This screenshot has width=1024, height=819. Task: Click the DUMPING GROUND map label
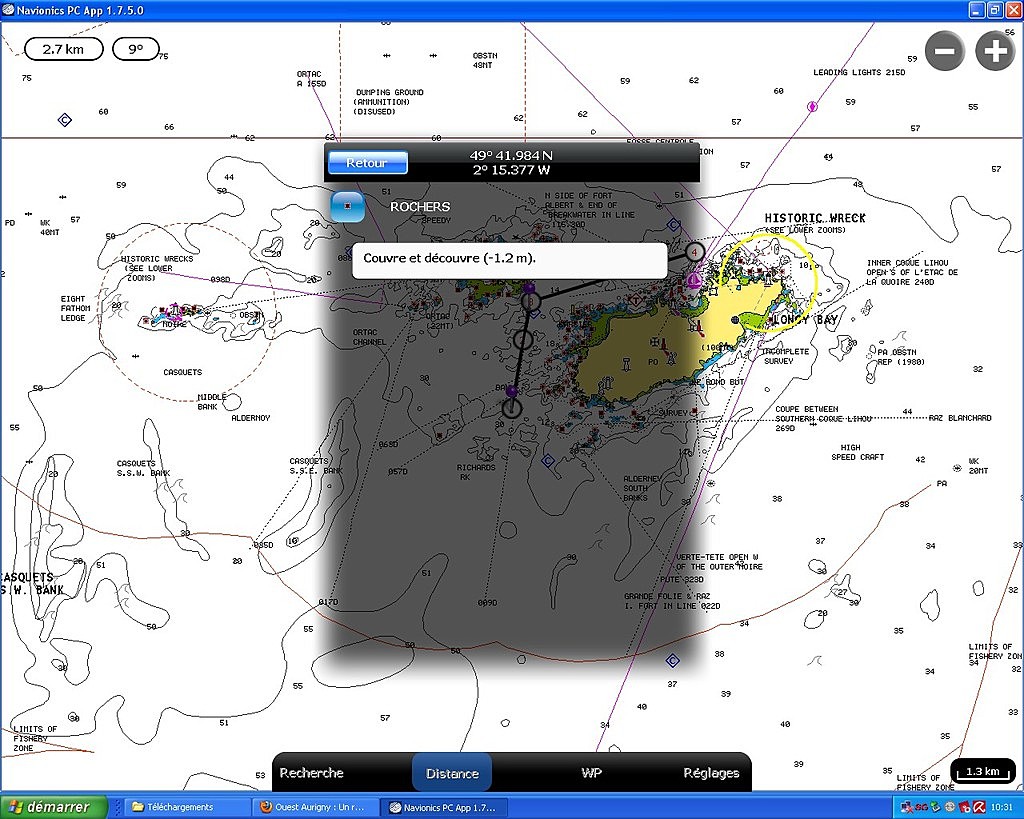pyautogui.click(x=390, y=93)
